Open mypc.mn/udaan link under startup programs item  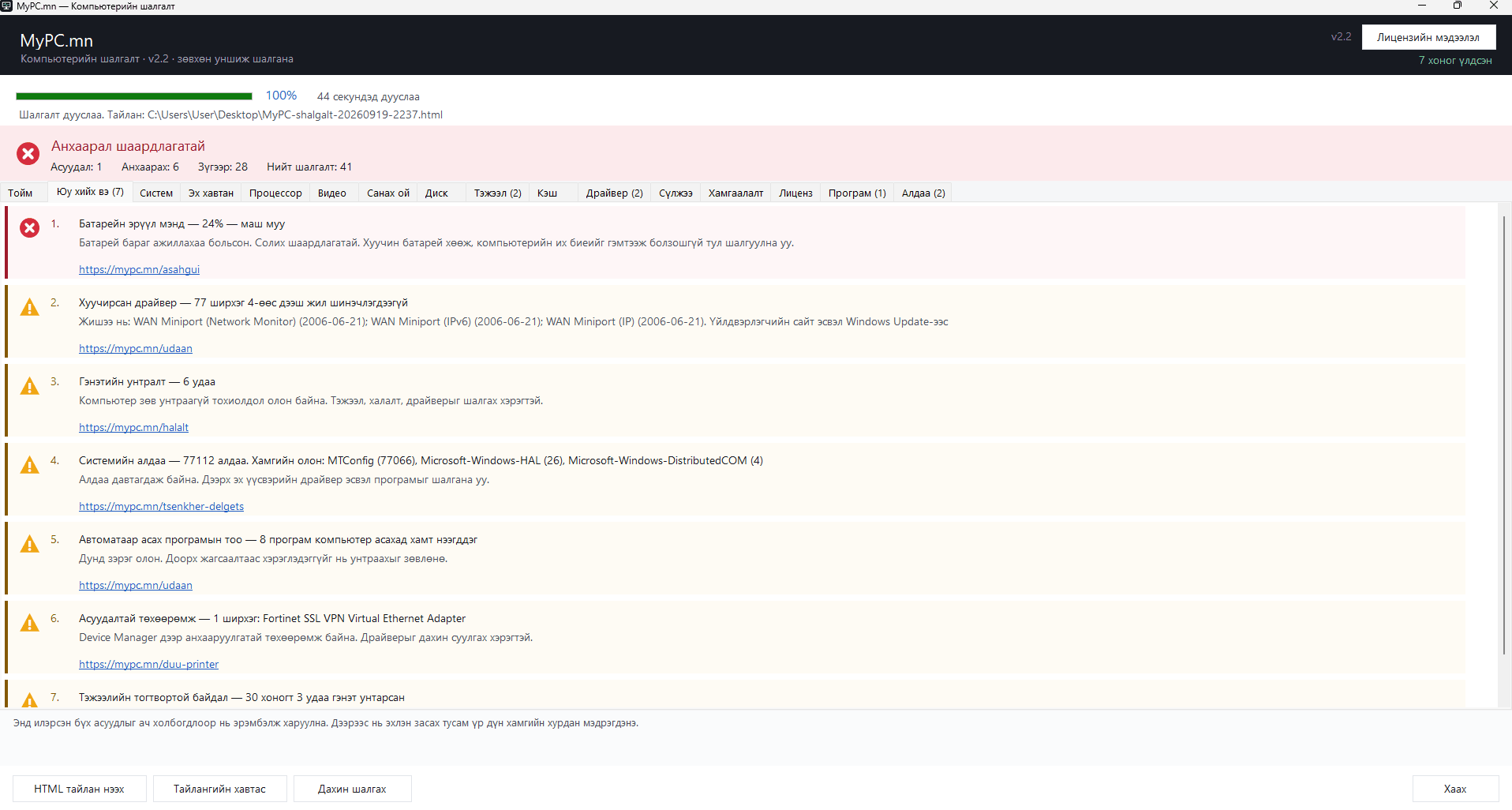(x=136, y=585)
